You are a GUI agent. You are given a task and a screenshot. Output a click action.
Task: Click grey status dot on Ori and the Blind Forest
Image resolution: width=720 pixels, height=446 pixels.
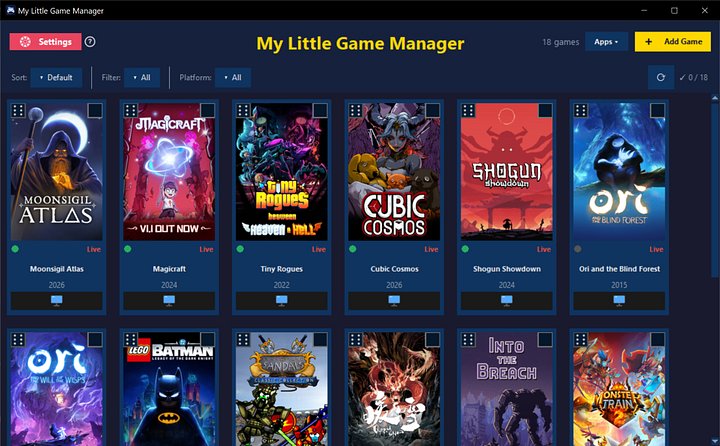(x=578, y=249)
